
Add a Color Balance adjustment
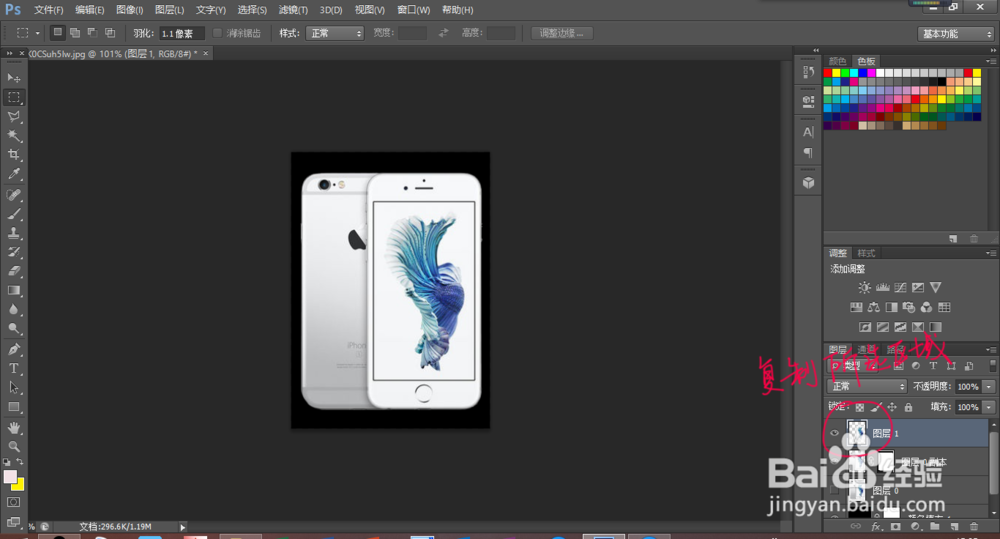point(874,307)
